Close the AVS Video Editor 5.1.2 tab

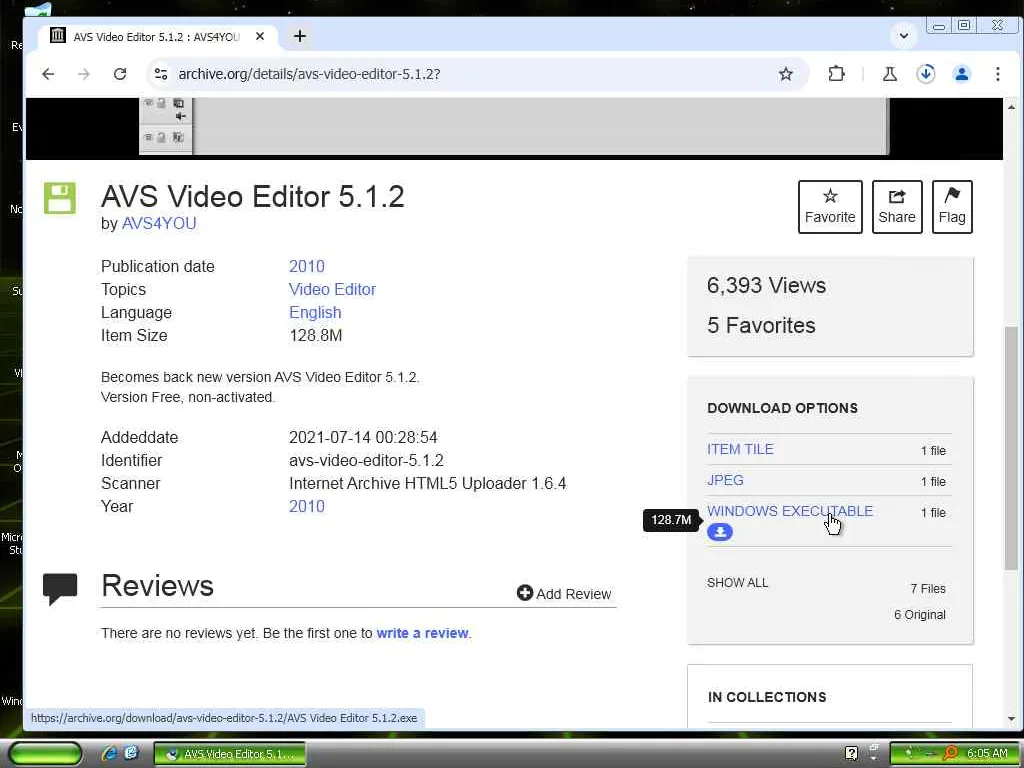(260, 37)
